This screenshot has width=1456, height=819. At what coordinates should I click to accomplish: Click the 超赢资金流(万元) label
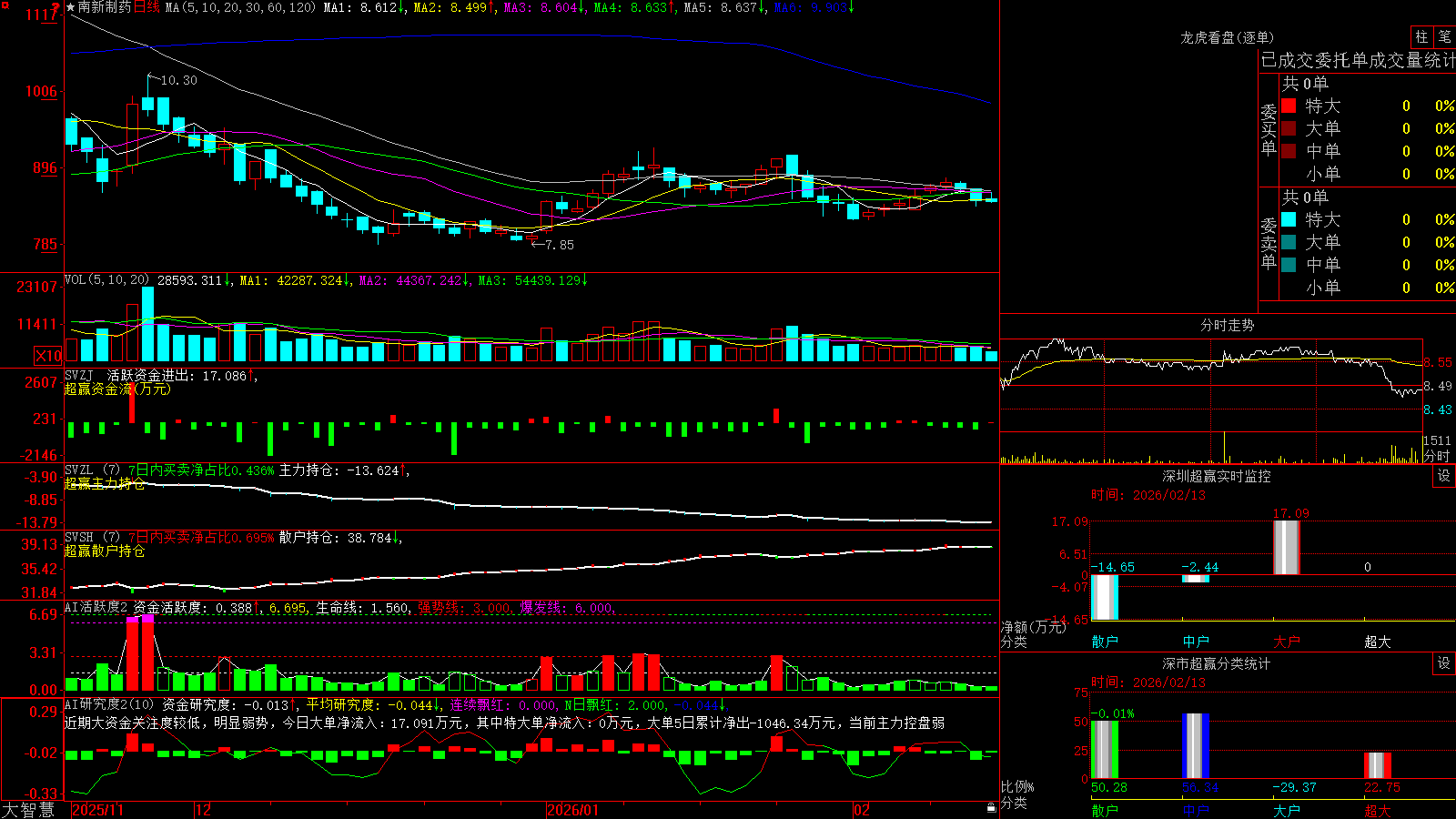tap(117, 389)
